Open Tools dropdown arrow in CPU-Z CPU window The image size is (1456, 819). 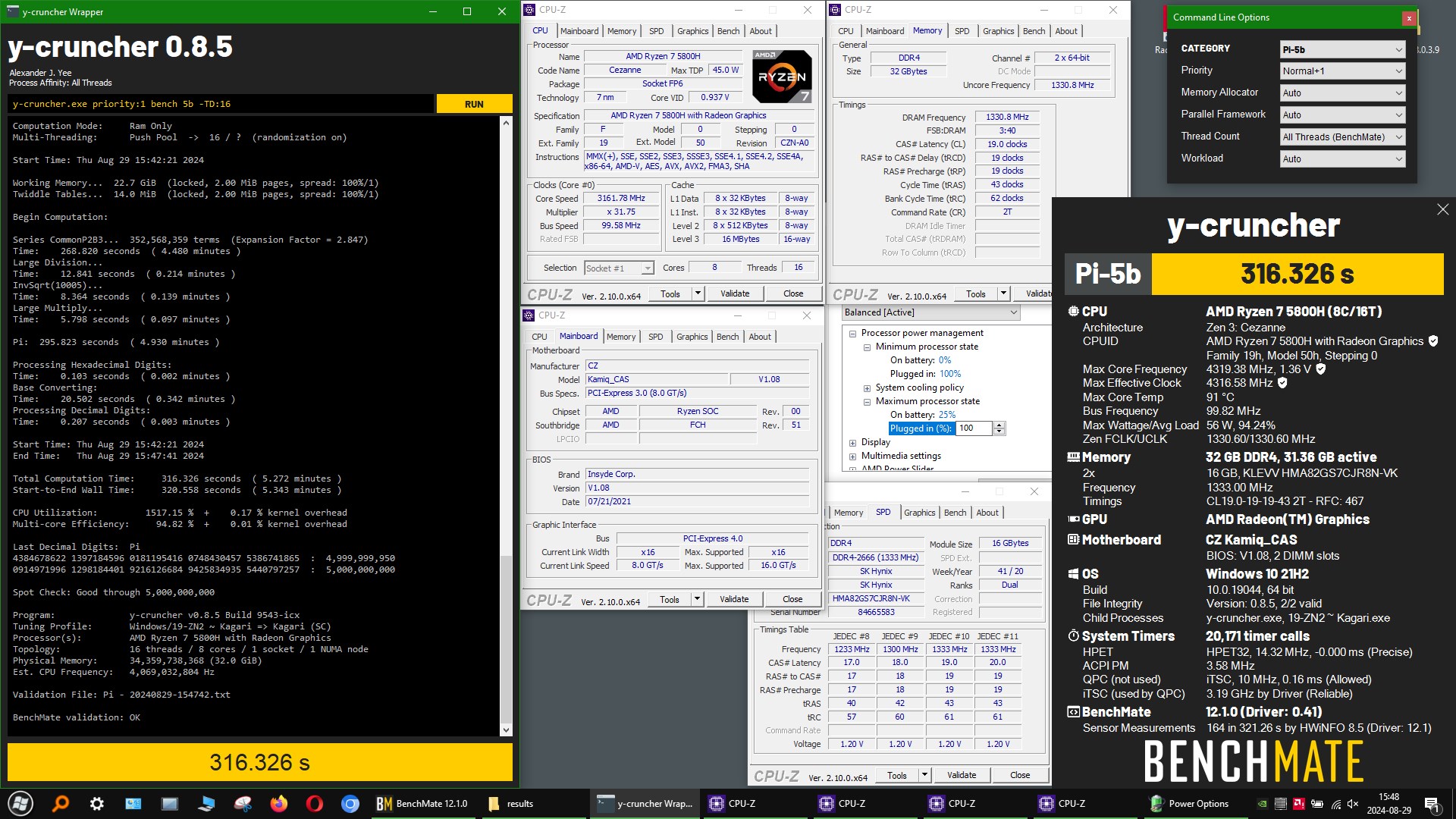698,293
